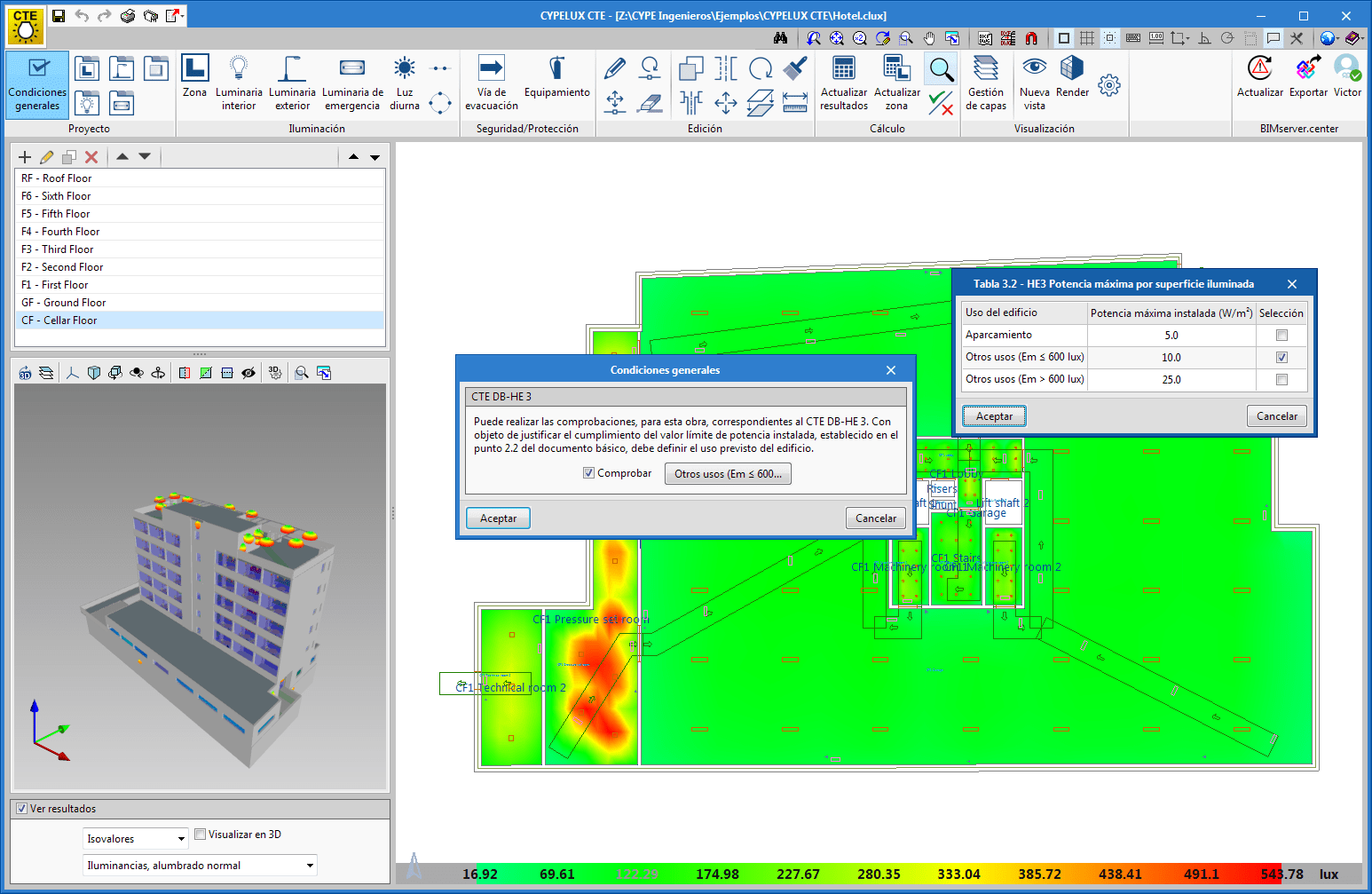Open Condiciones generales tool
1372x894 pixels.
37,84
